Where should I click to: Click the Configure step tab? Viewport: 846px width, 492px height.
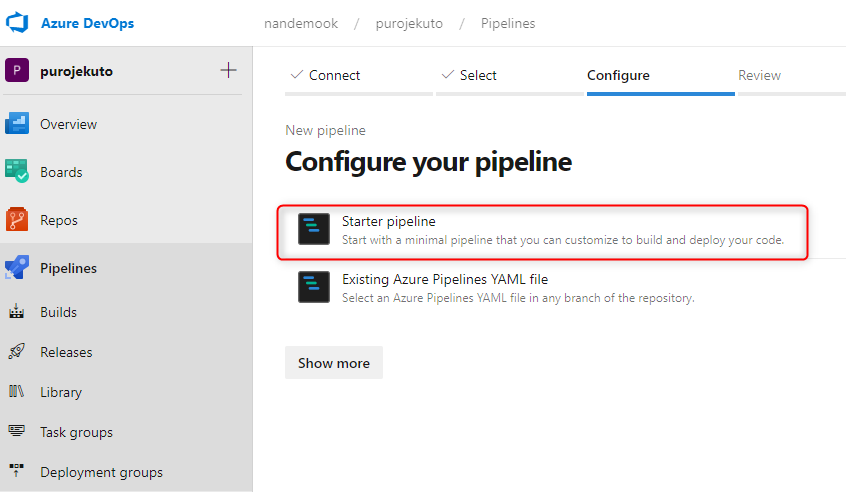pos(661,76)
